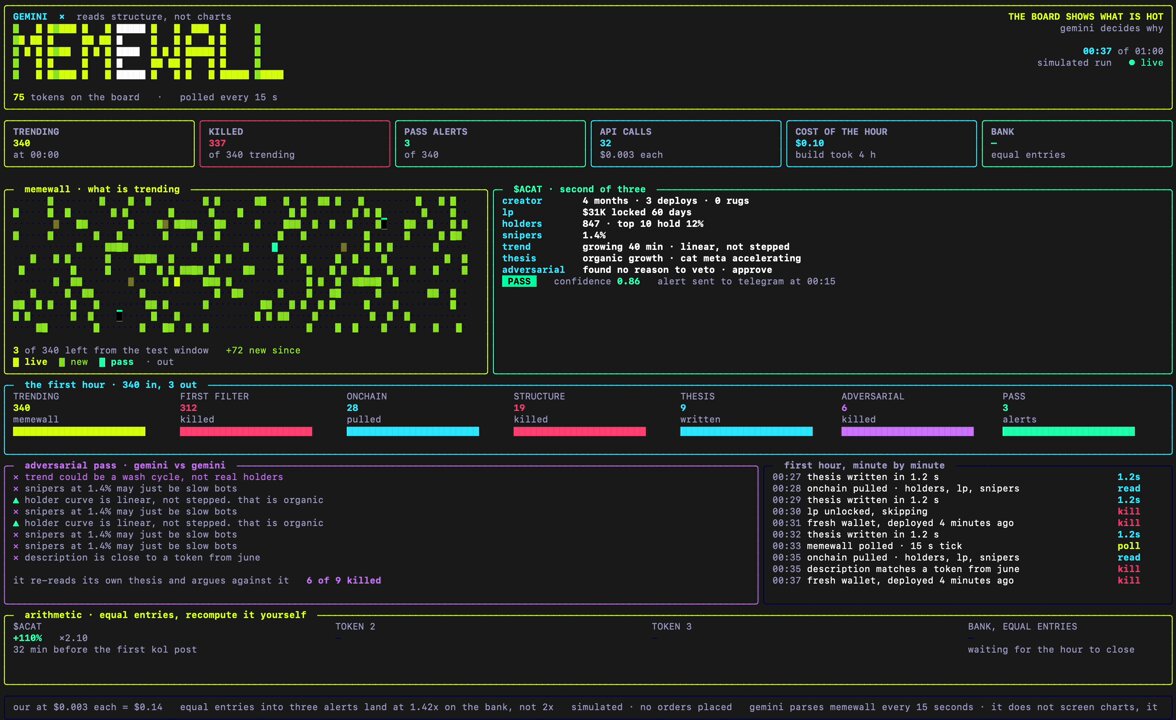
Task: Select the 00:30 "lp unlocked, skipping" log row
Action: tap(956, 512)
